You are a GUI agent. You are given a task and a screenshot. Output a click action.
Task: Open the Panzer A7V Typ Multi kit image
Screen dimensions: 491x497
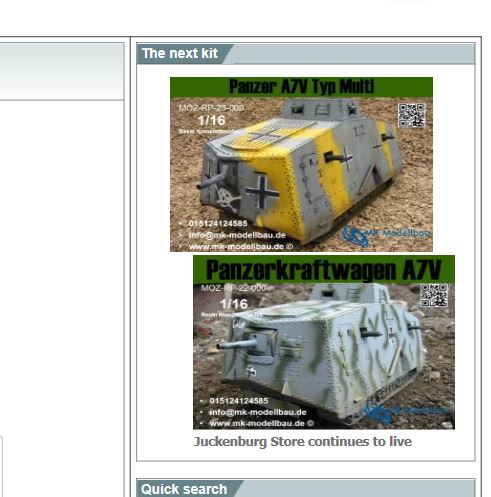coord(301,164)
